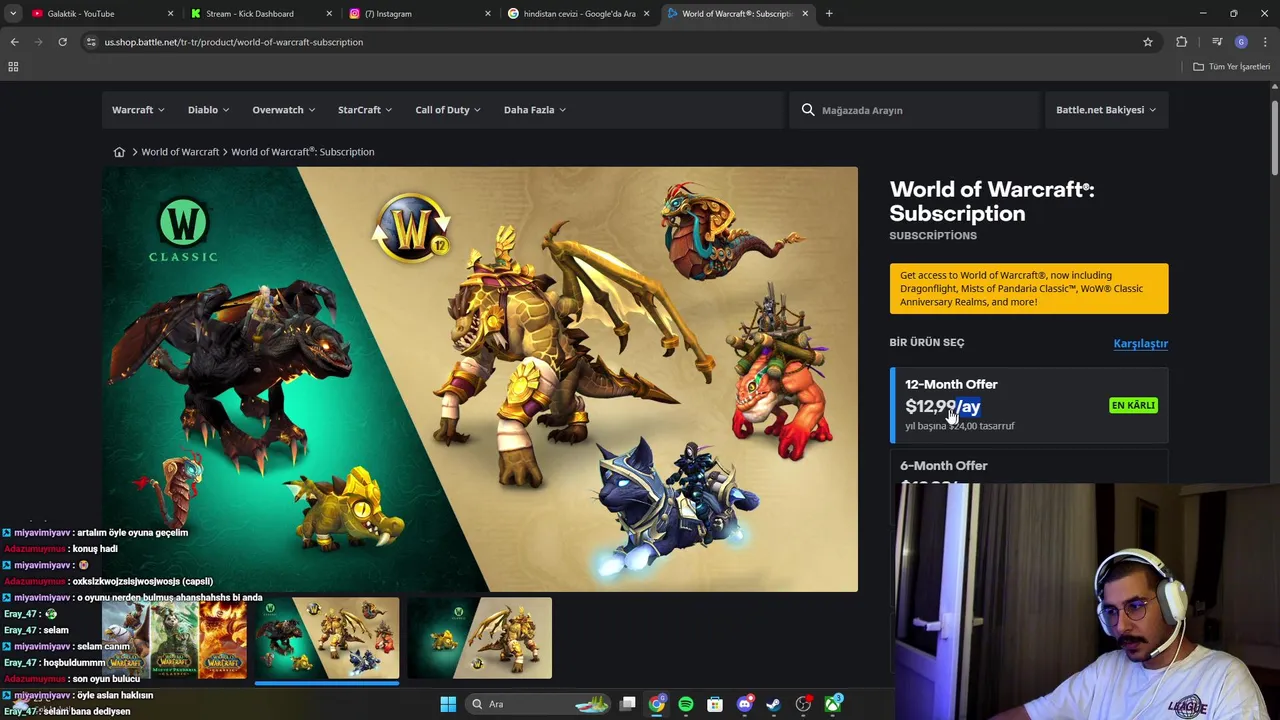The width and height of the screenshot is (1280, 720).
Task: Close the Galaktik - YouTube tab
Action: pyautogui.click(x=170, y=14)
